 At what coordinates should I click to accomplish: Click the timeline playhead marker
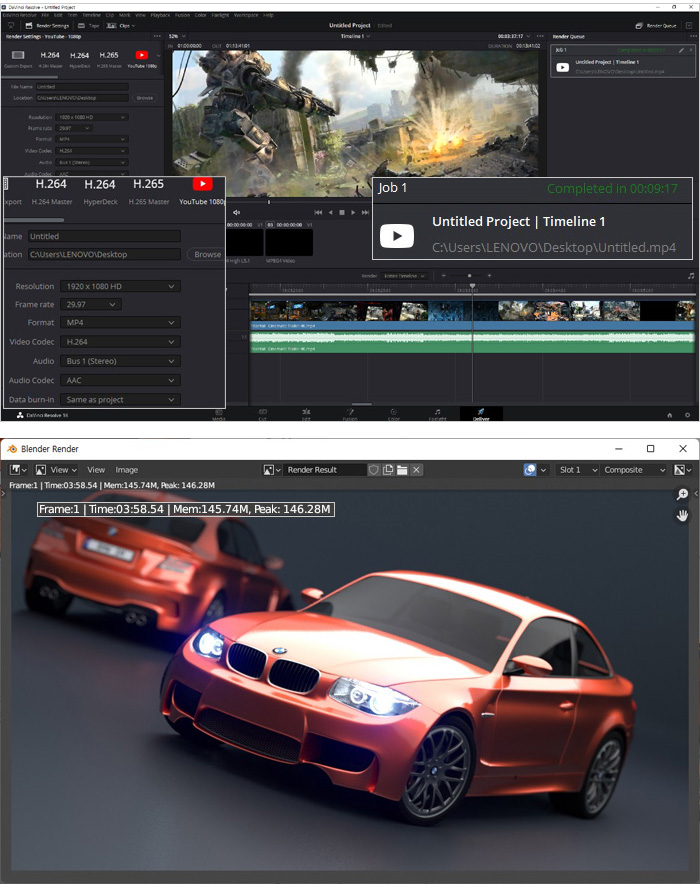click(x=472, y=287)
